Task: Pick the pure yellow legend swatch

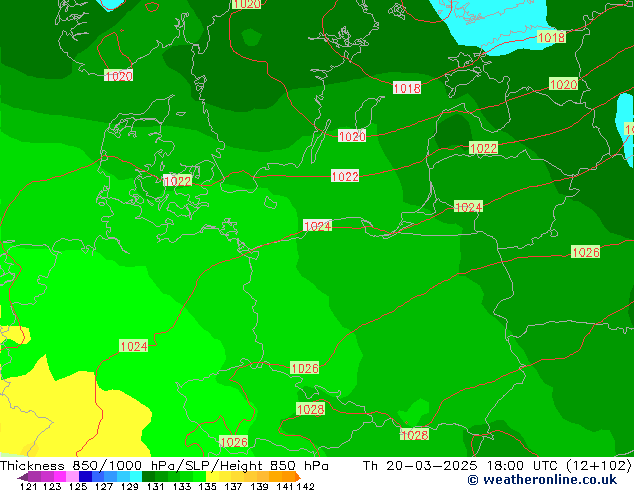Action: click(212, 477)
